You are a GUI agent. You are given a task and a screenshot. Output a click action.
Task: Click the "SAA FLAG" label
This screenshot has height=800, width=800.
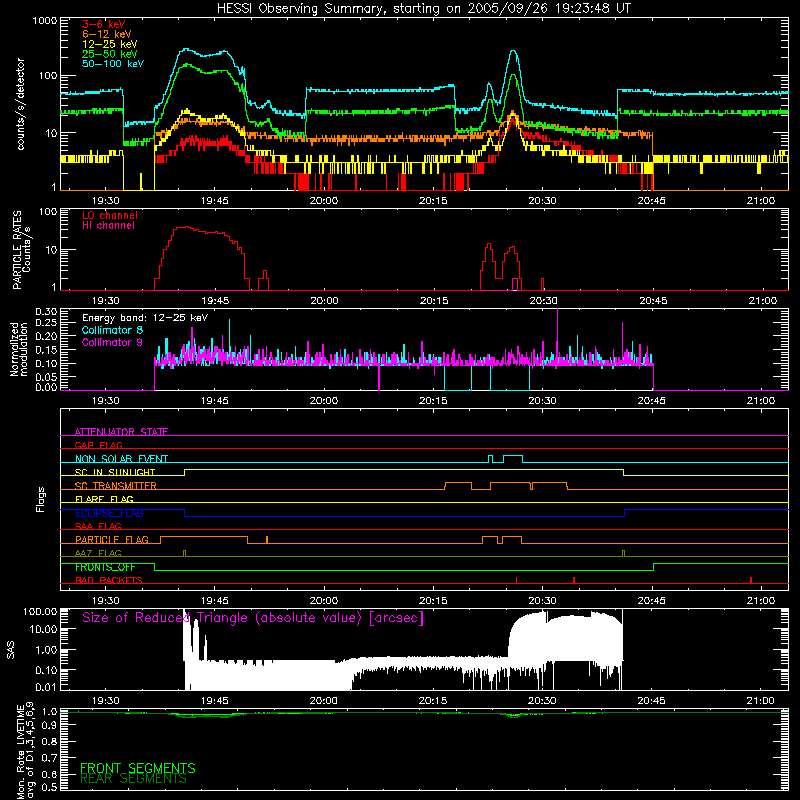pyautogui.click(x=98, y=526)
